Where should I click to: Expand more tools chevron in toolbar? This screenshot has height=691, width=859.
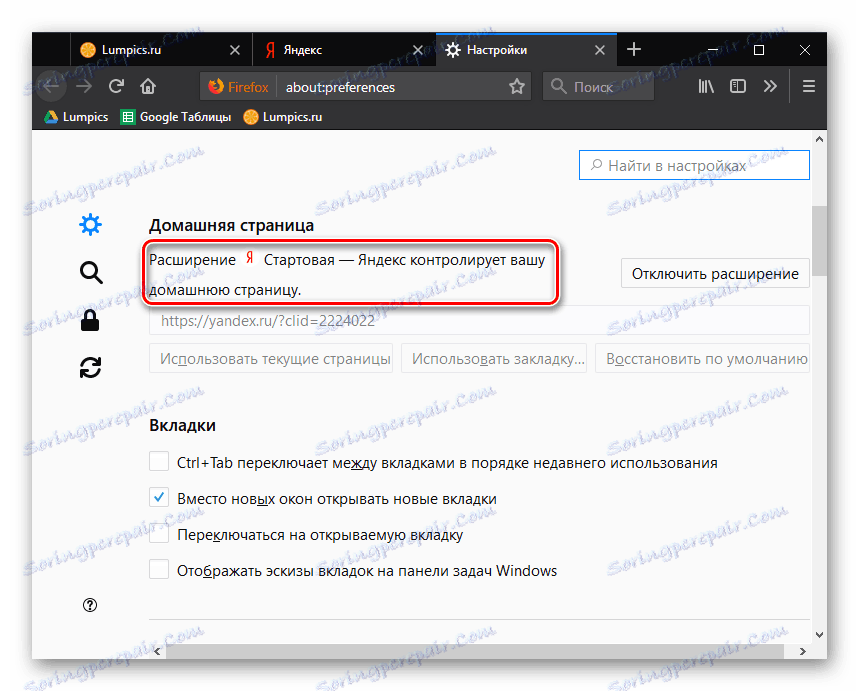point(770,86)
